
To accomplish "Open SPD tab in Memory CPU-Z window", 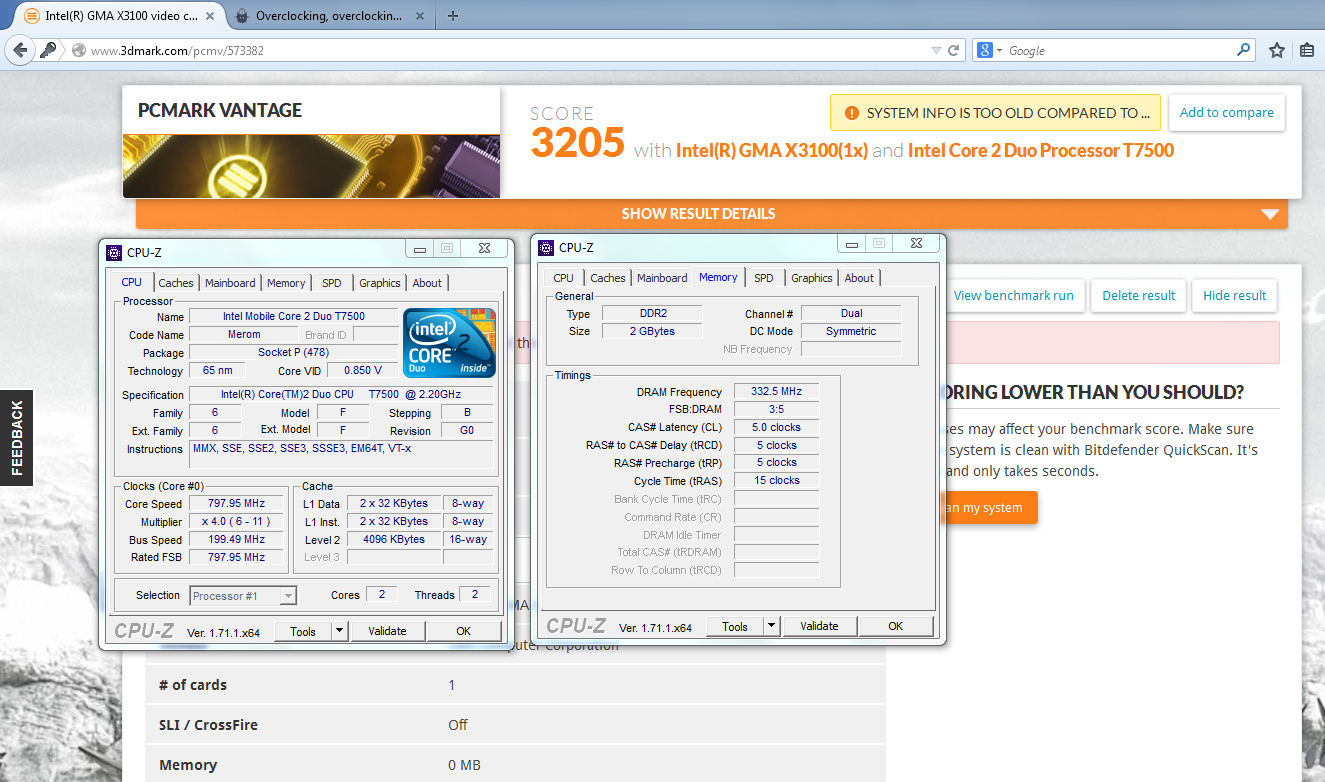I will pos(764,278).
